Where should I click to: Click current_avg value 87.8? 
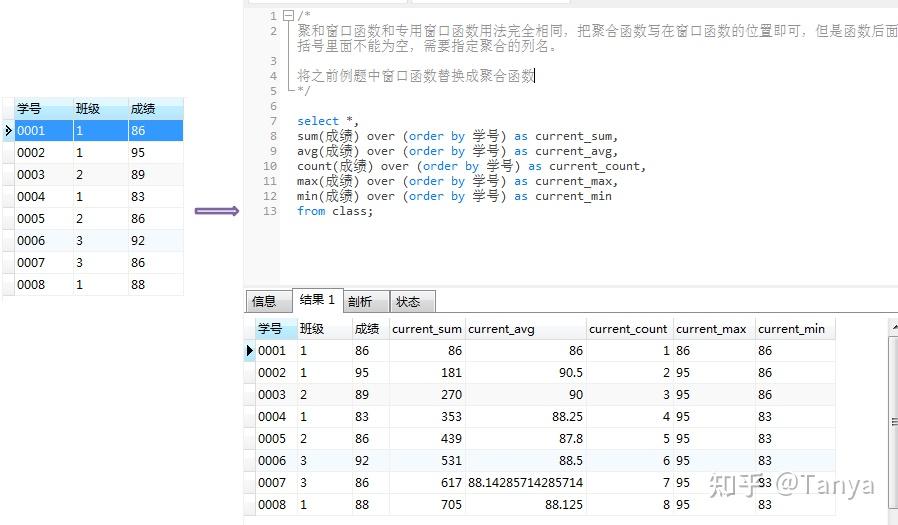(571, 439)
